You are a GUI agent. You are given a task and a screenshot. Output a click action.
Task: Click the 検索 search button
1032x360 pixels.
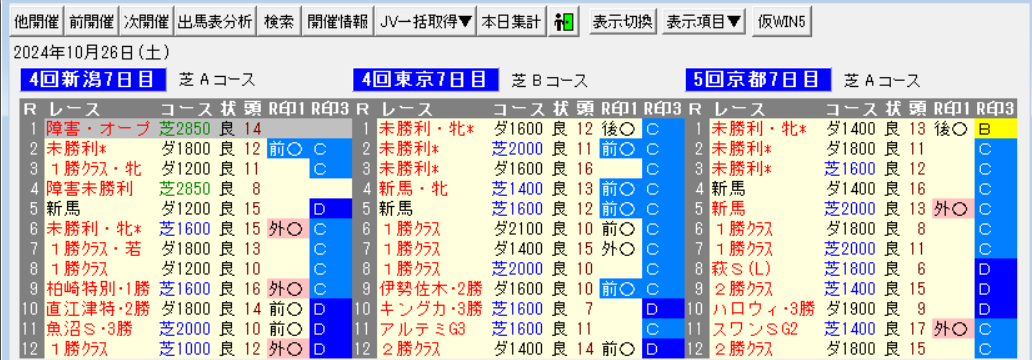(x=279, y=22)
